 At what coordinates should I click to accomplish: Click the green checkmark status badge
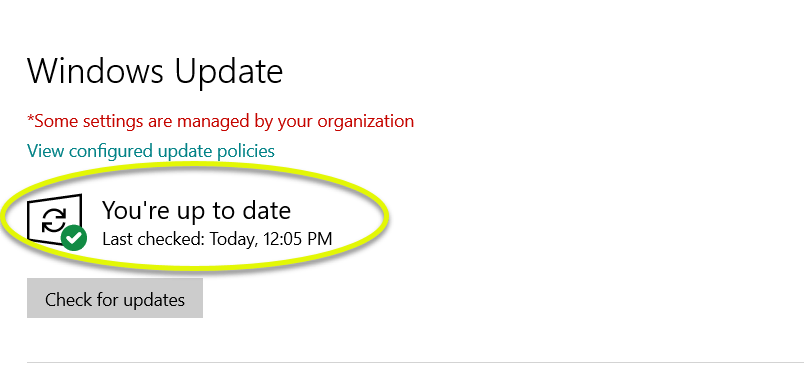[74, 237]
